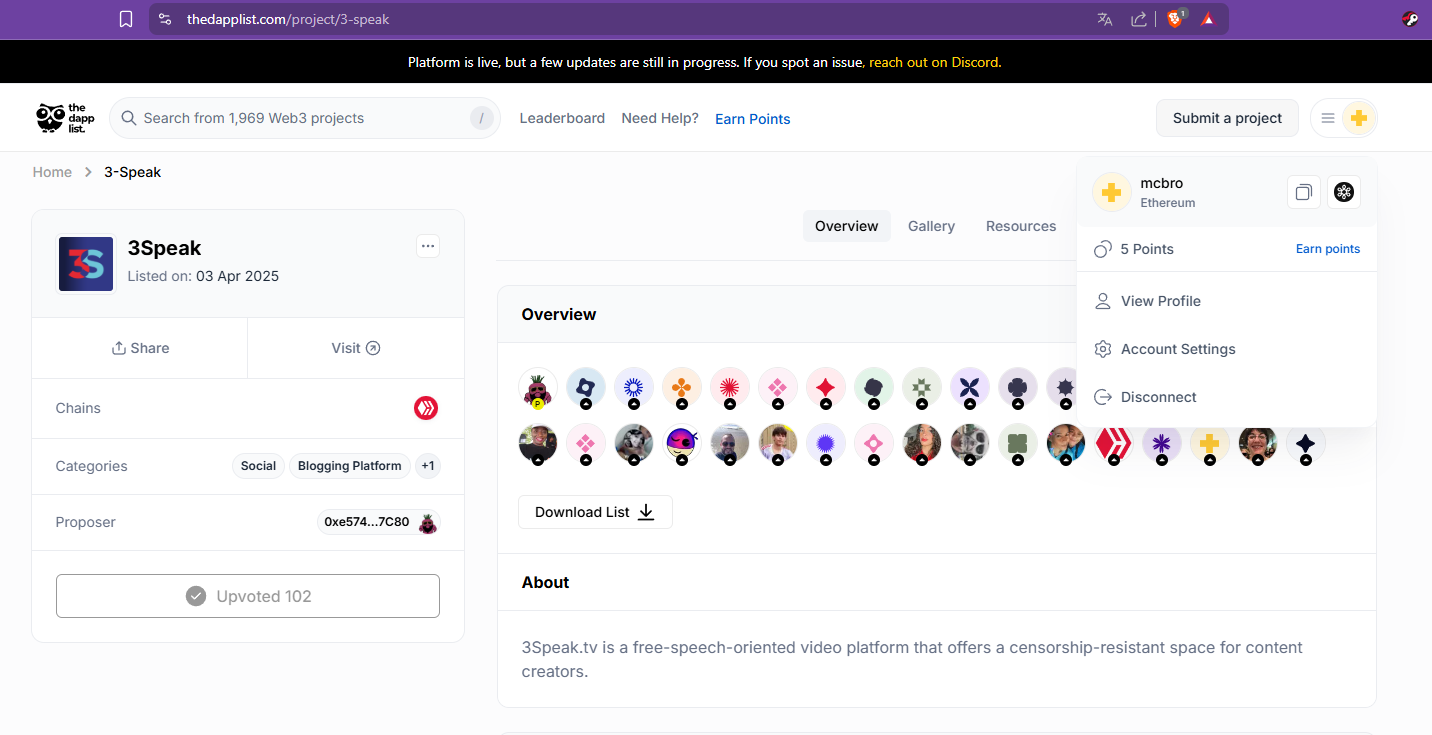Click the yellow plus avatar in the header

(x=1358, y=118)
